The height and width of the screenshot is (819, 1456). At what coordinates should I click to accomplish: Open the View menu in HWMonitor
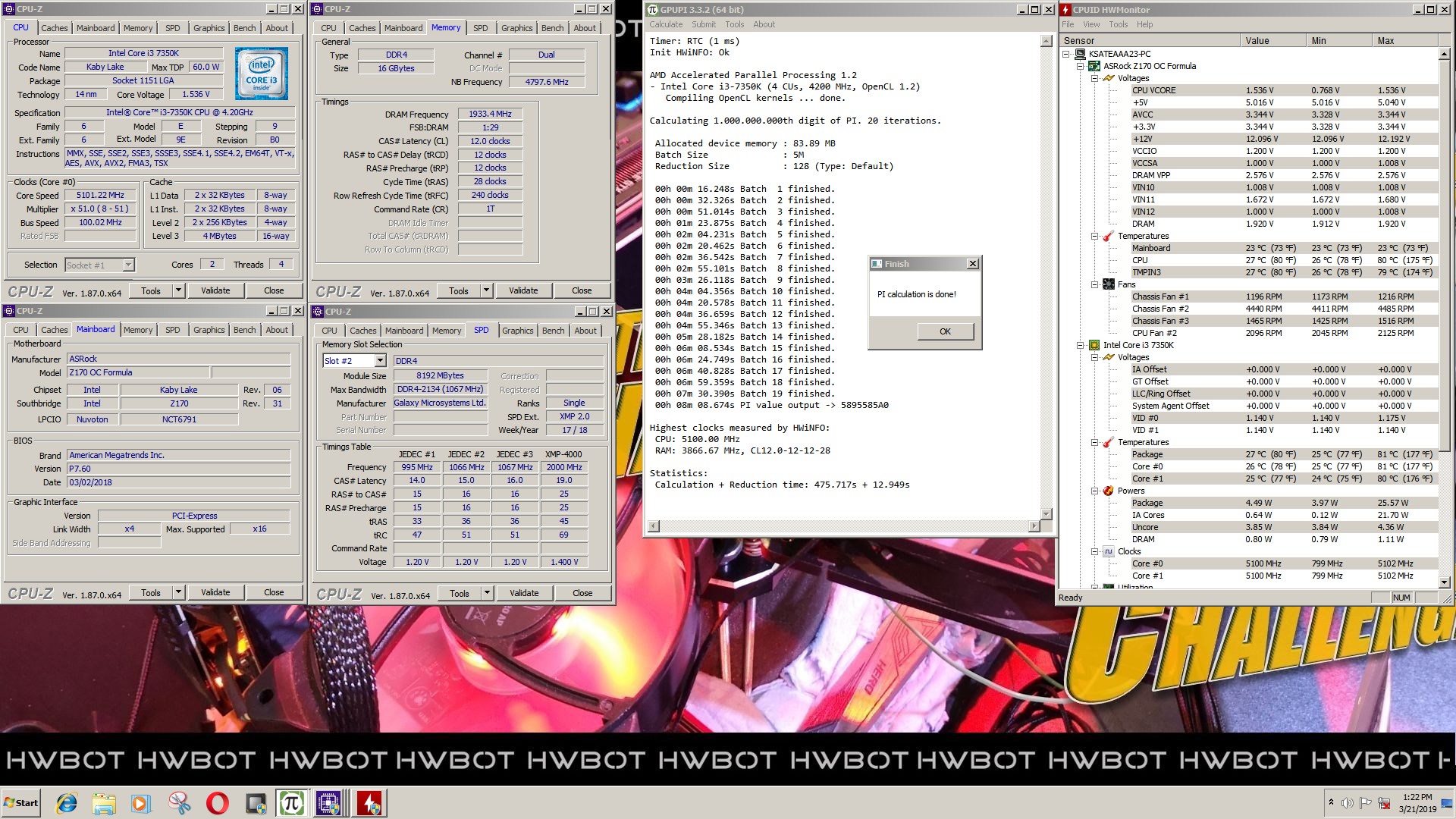pos(1091,24)
